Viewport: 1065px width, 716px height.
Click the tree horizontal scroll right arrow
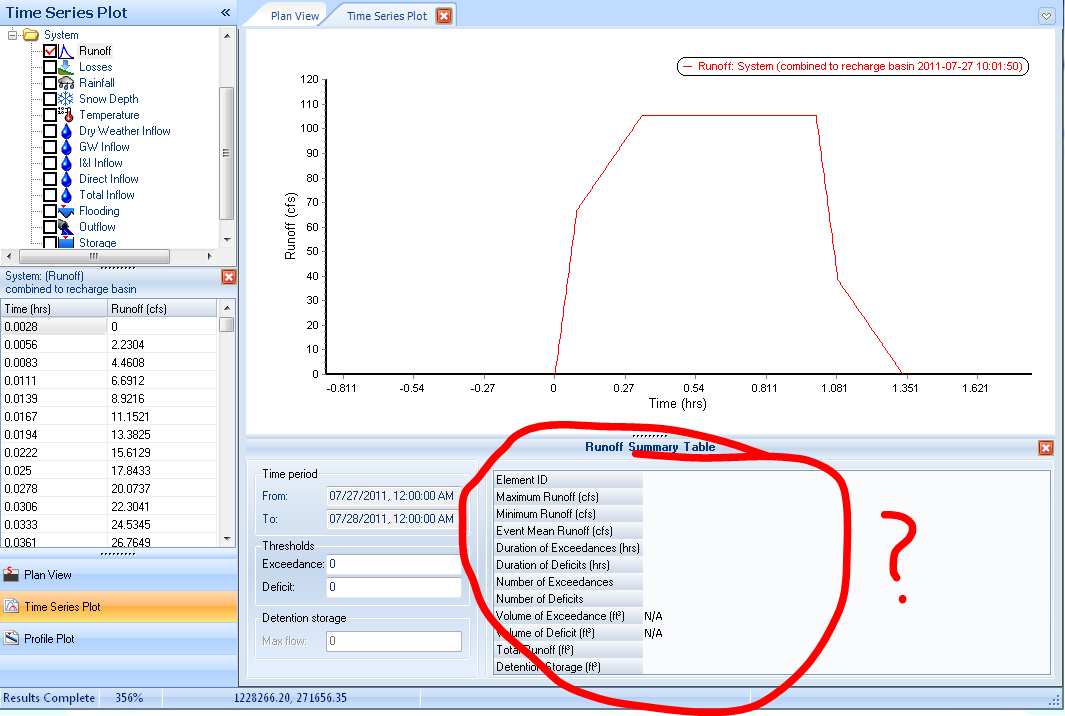[x=209, y=256]
